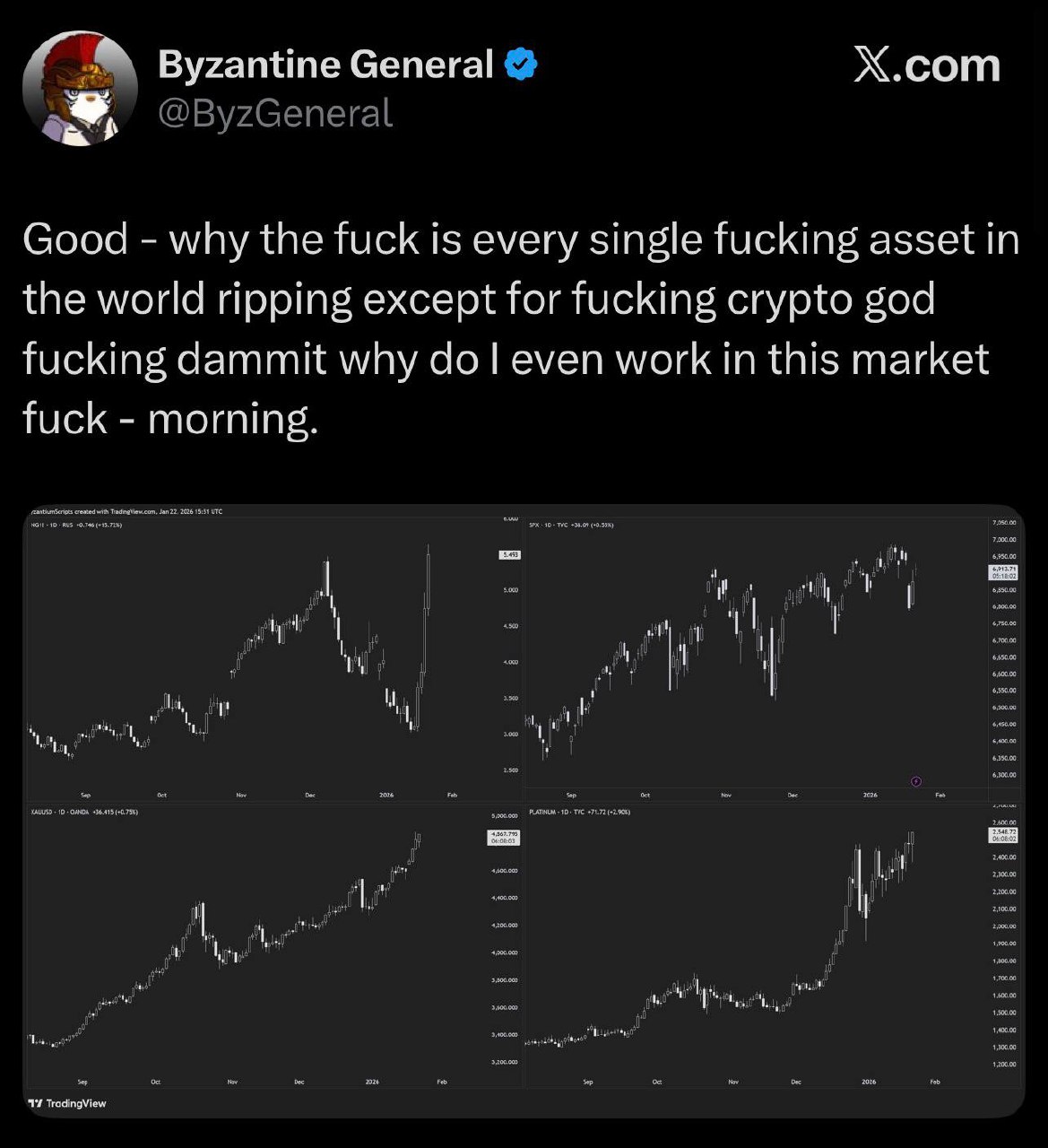Click the Byzantine General profile avatar
Screen dimensions: 1048x1148
tap(79, 88)
